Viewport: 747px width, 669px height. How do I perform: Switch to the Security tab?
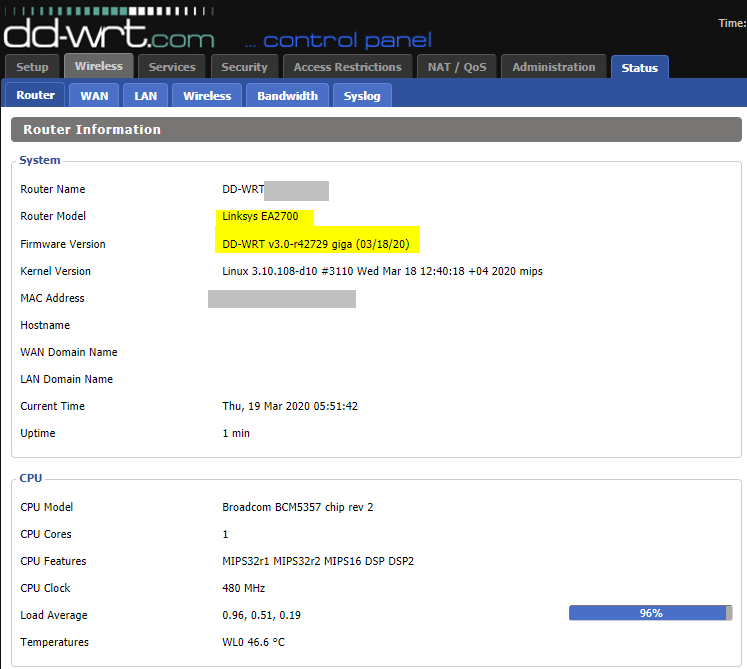pos(244,67)
